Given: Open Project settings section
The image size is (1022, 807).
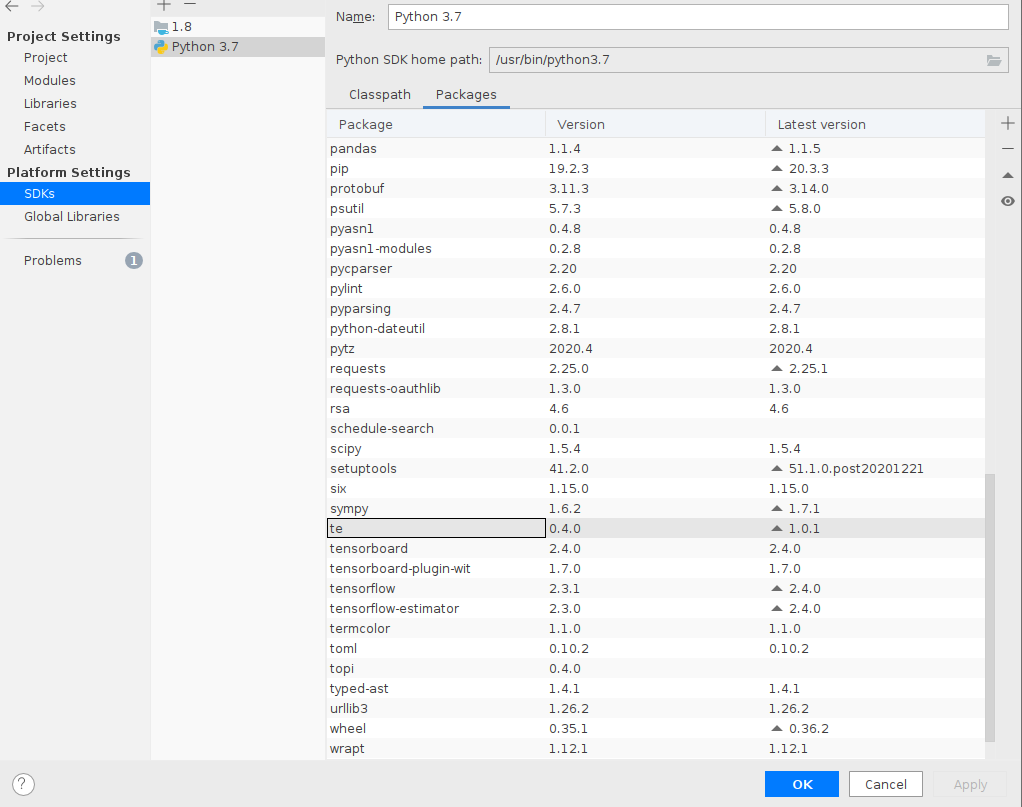Looking at the screenshot, I should [x=46, y=57].
